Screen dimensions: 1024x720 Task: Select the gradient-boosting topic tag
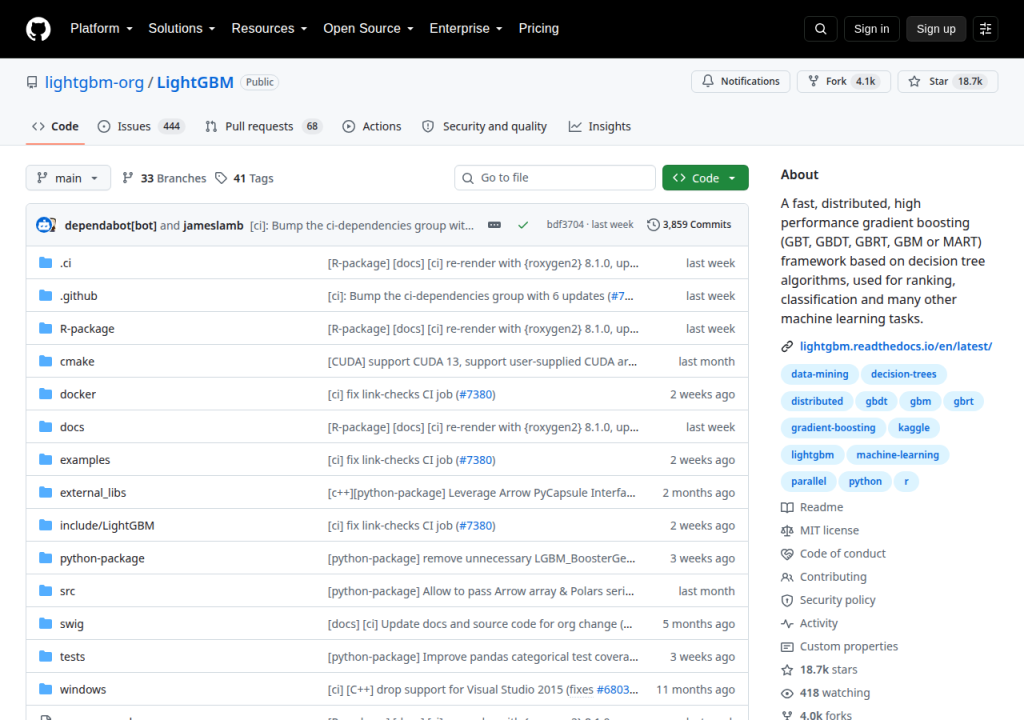click(x=833, y=428)
